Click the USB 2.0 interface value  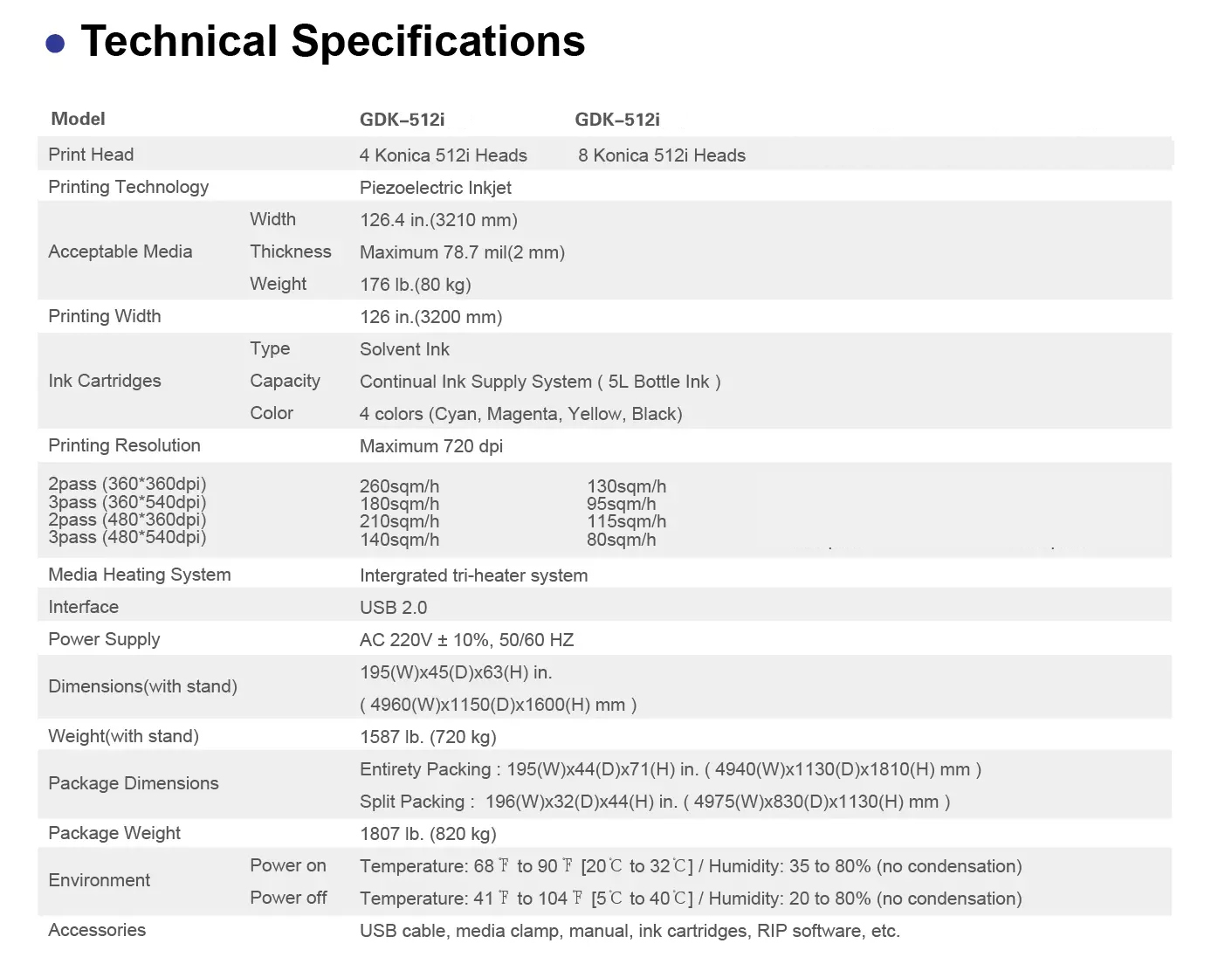(393, 608)
